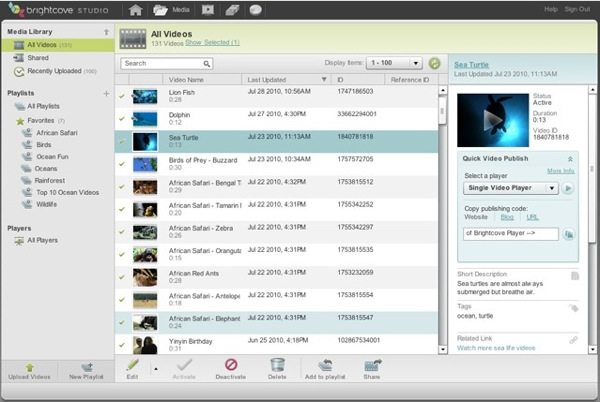Click the New Playlist icon
Viewport: 600px width, 402px height.
(87, 368)
